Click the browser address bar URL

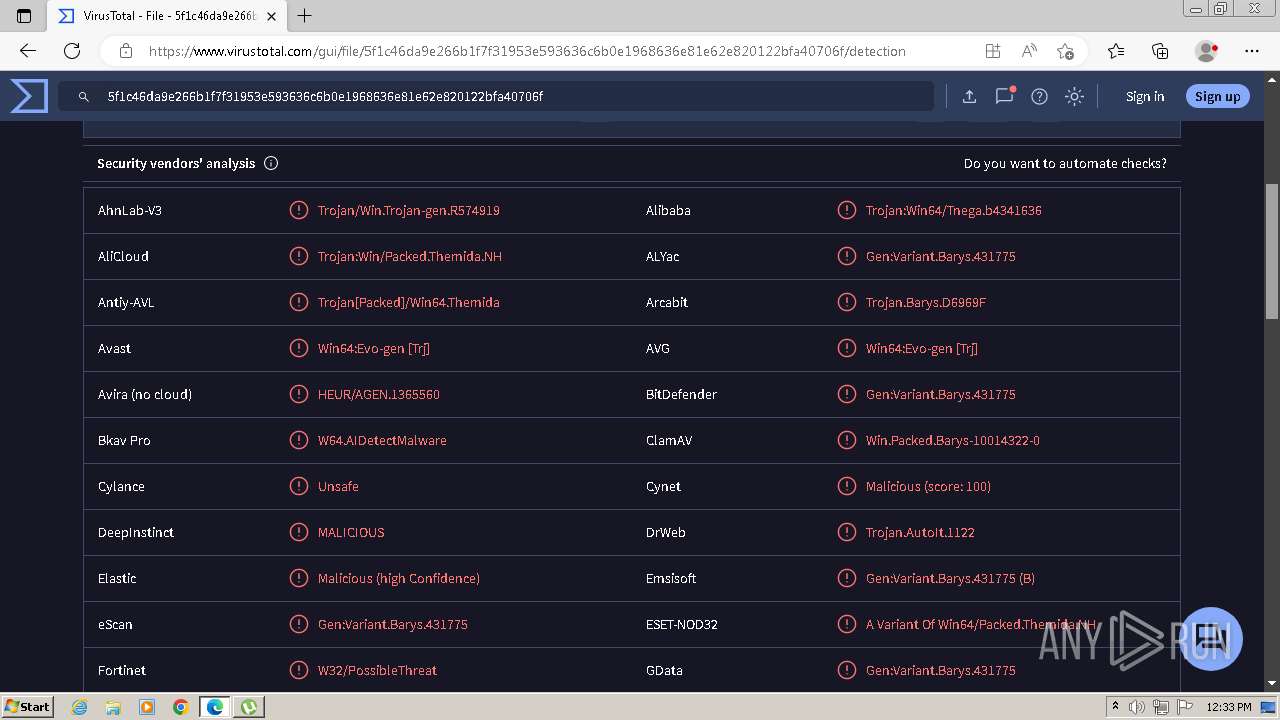point(527,51)
